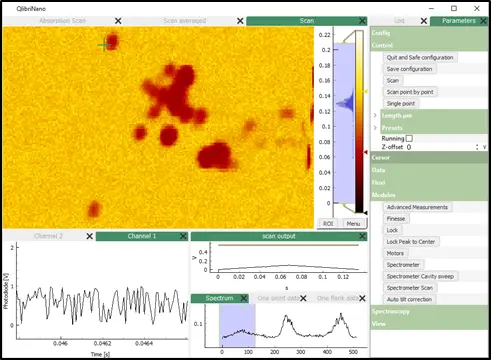Image resolution: width=491 pixels, height=360 pixels.
Task: Click the colorbar gradient strip
Action: tap(359, 122)
